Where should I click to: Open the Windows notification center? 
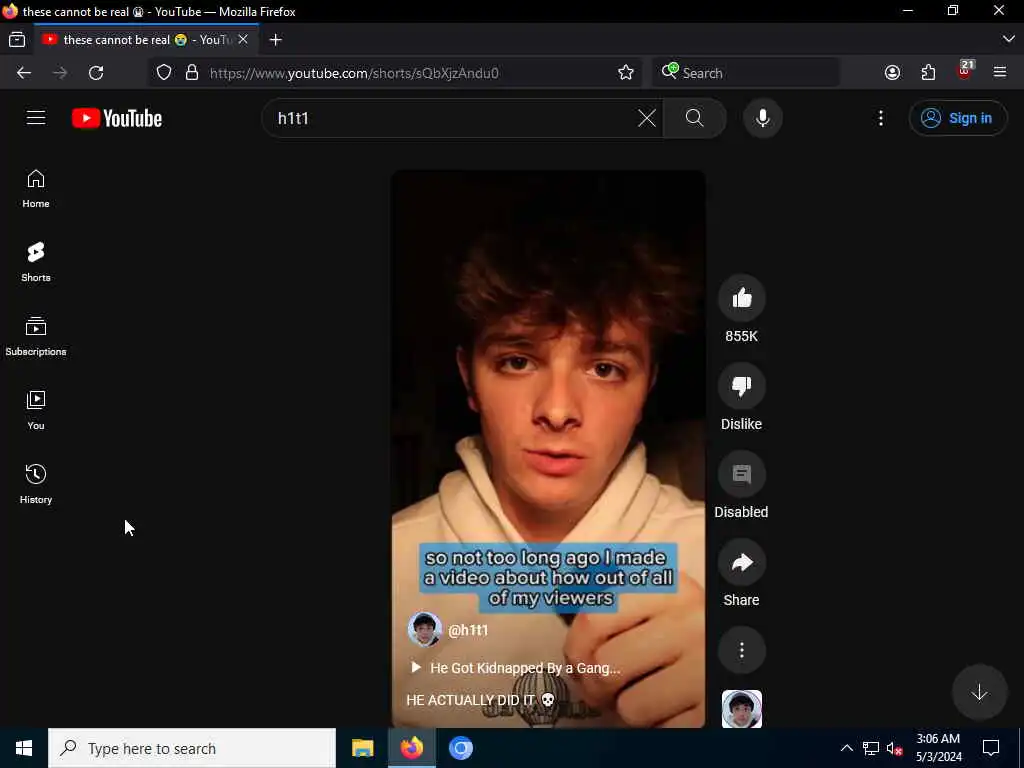point(991,748)
